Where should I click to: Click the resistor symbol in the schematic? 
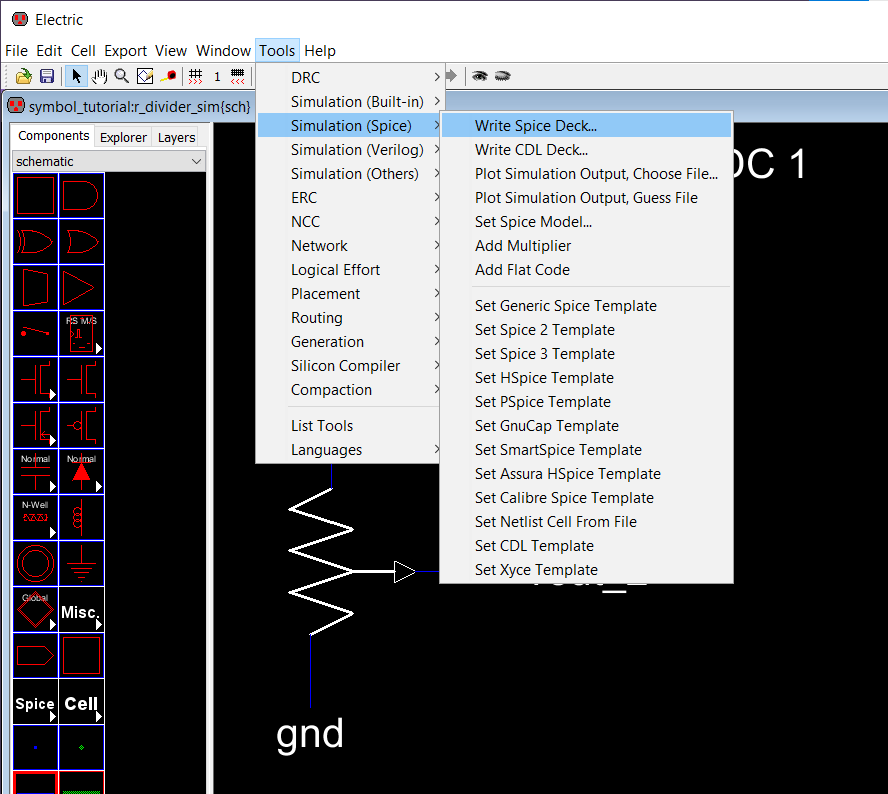(320, 560)
